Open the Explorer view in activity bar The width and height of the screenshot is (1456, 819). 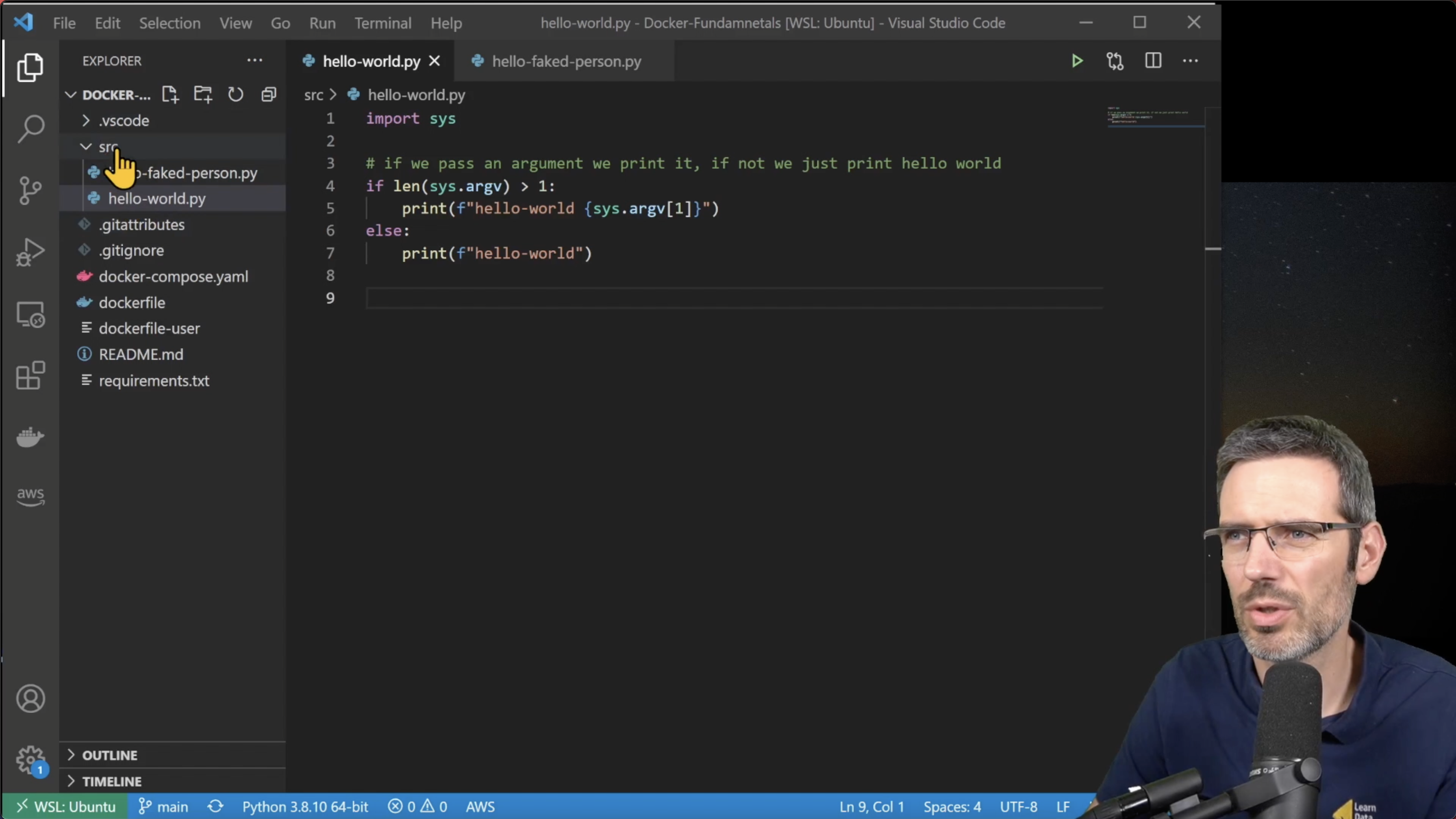click(x=30, y=68)
